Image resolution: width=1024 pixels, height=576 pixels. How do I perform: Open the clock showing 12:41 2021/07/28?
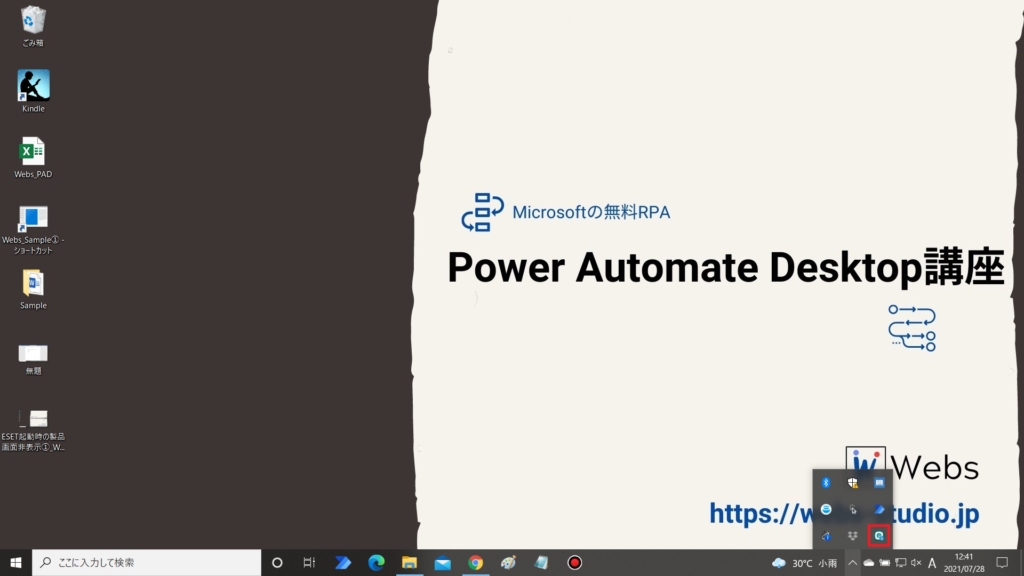coord(964,563)
